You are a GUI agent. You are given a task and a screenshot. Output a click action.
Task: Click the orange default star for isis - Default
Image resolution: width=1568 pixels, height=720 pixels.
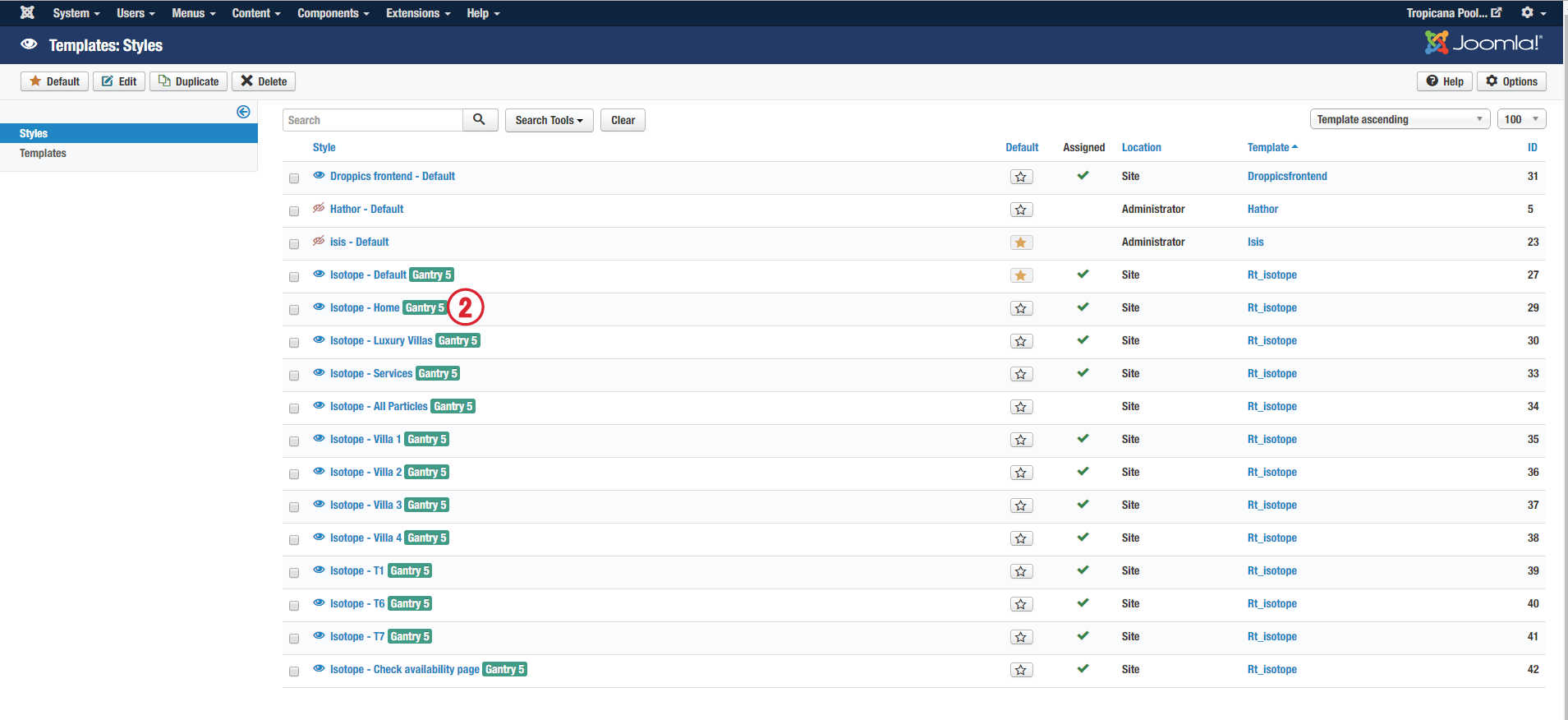click(x=1021, y=242)
